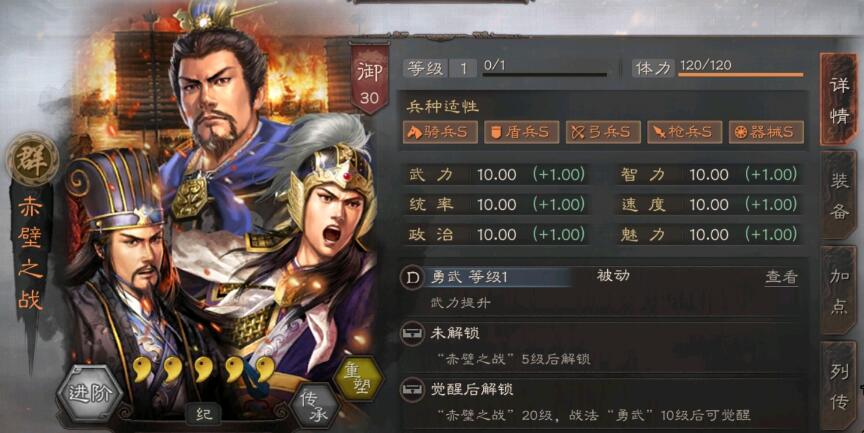The width and height of the screenshot is (864, 433).
Task: Go to the 加点 tab
Action: [x=839, y=291]
